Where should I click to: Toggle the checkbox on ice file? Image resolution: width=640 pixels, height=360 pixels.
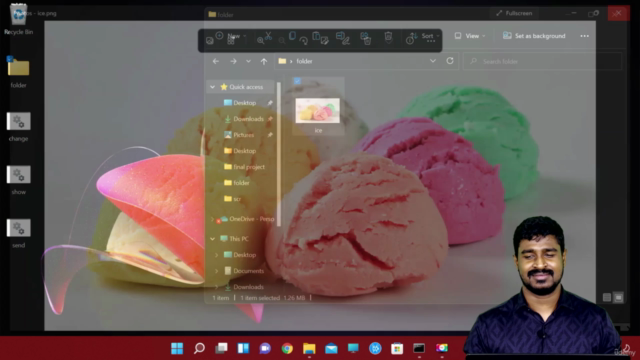(x=297, y=81)
